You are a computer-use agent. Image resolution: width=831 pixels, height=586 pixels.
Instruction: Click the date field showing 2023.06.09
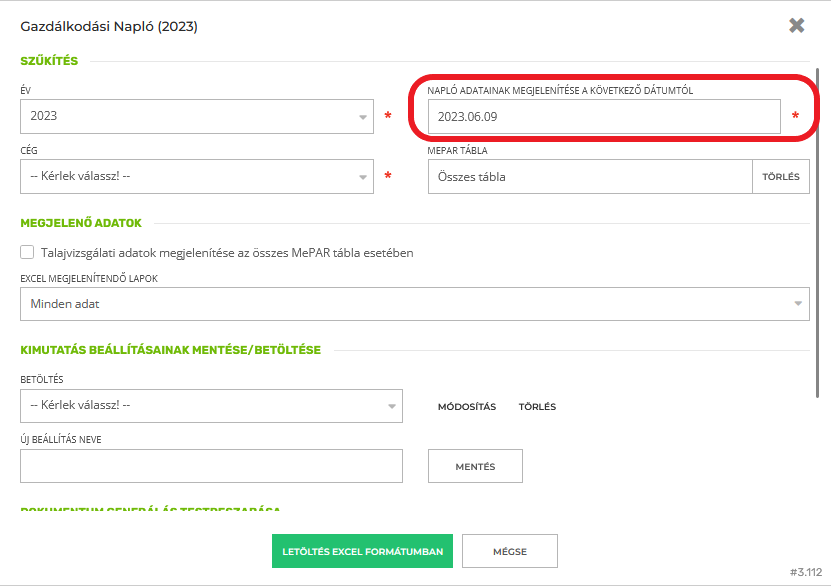603,117
